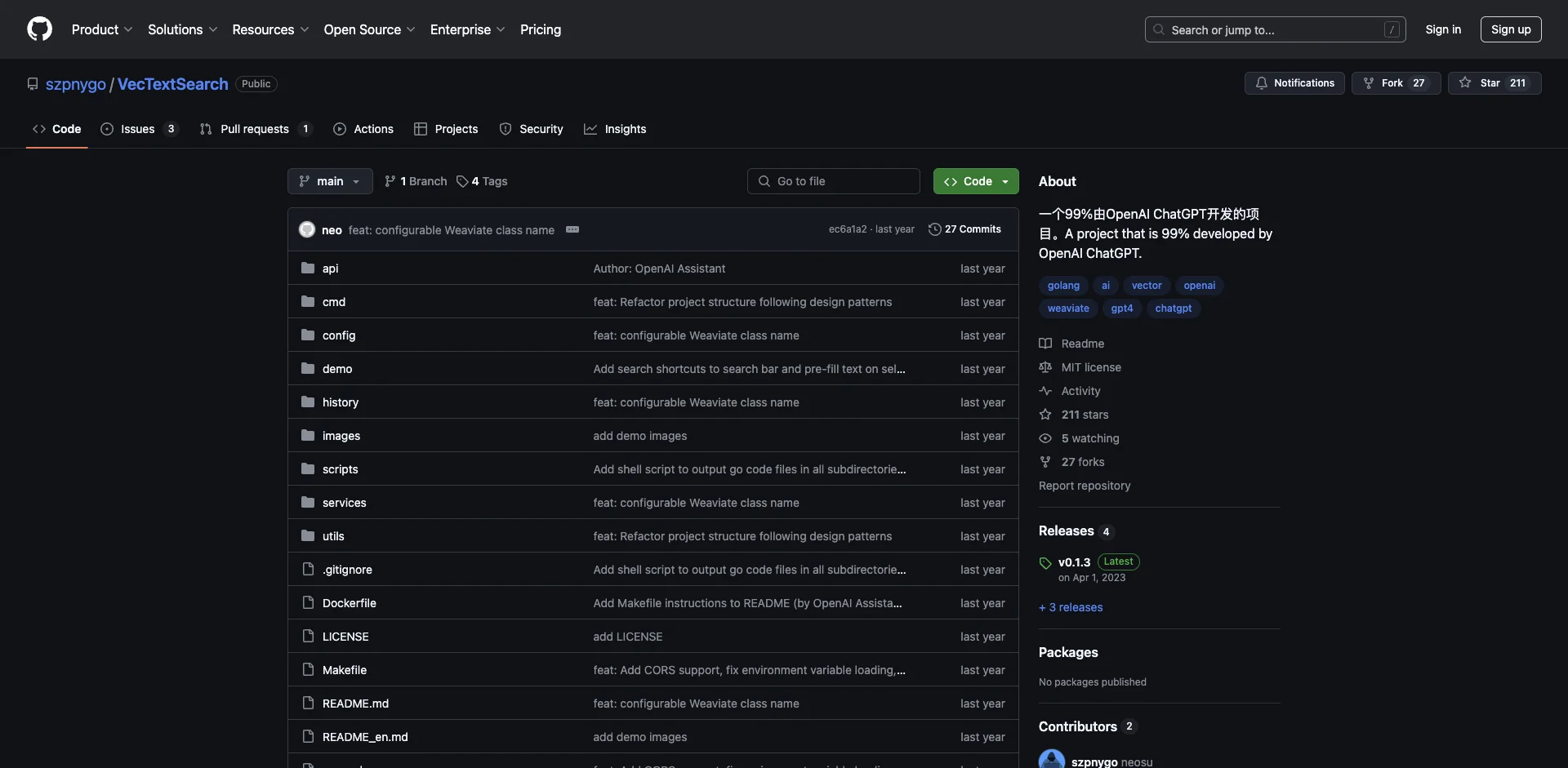Click the Sign in link

[x=1443, y=29]
